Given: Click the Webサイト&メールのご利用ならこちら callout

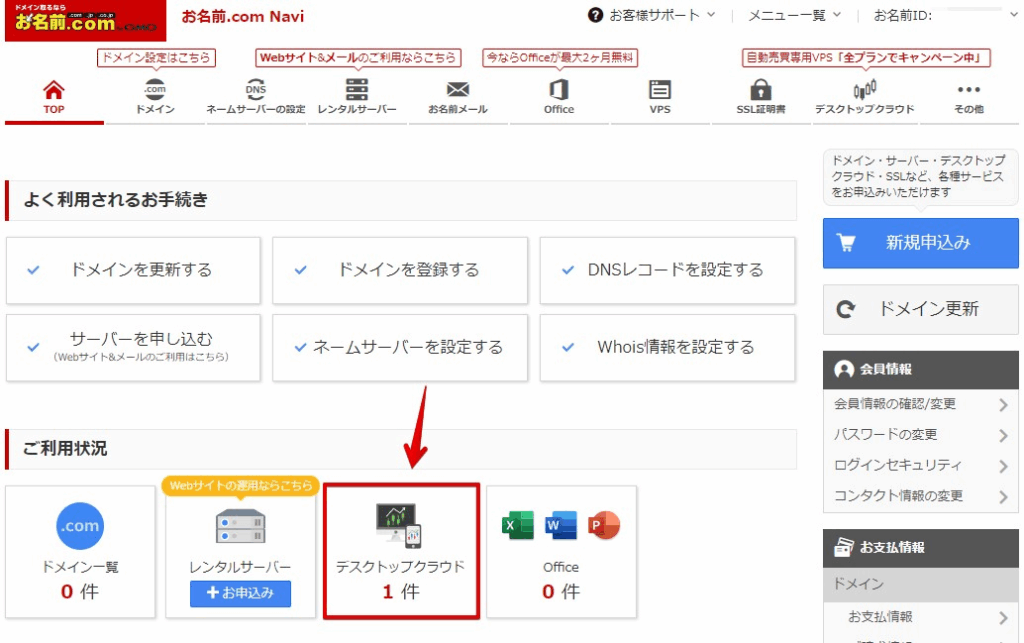Looking at the screenshot, I should (358, 57).
